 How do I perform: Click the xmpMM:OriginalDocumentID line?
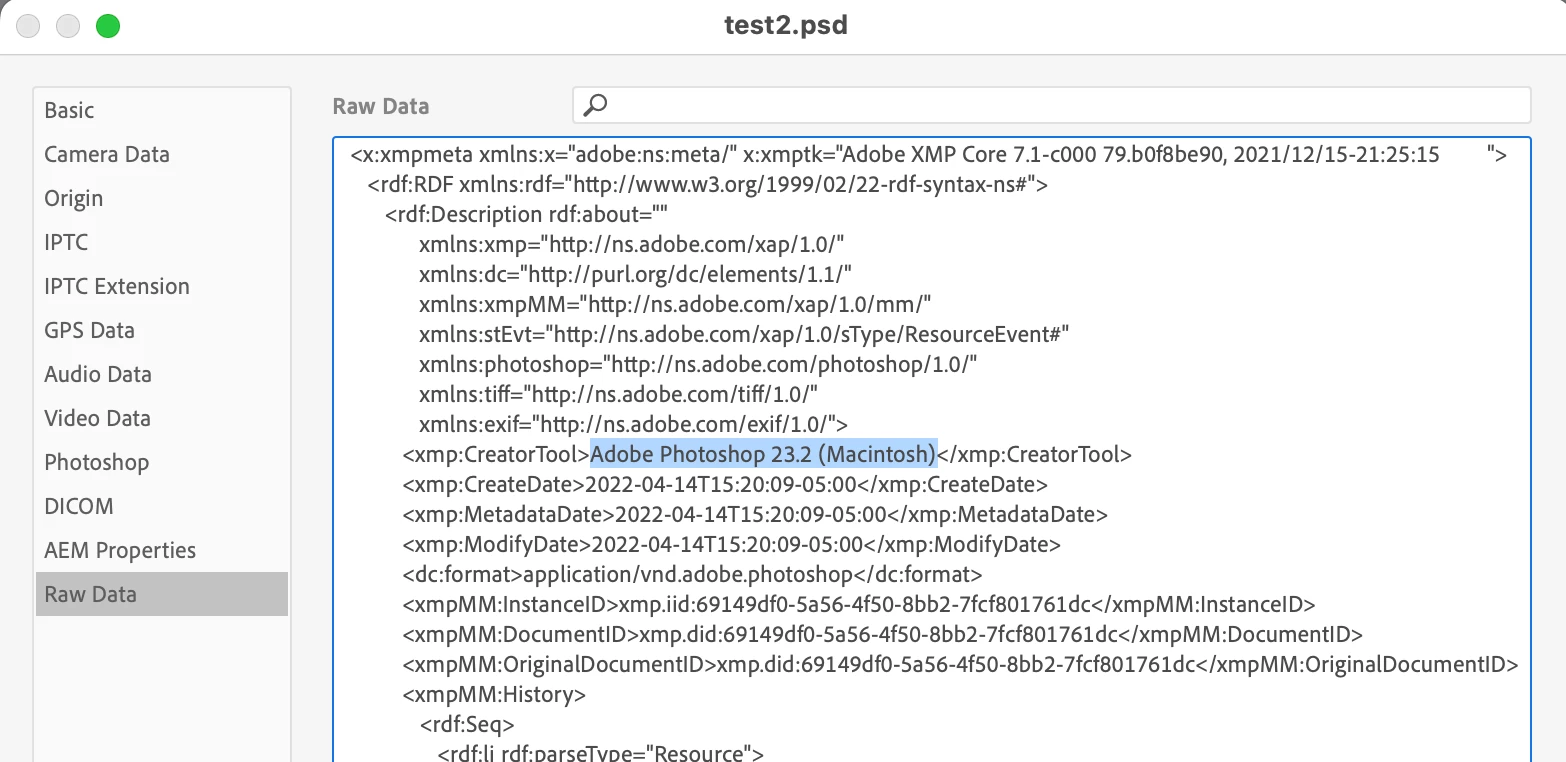coord(961,665)
